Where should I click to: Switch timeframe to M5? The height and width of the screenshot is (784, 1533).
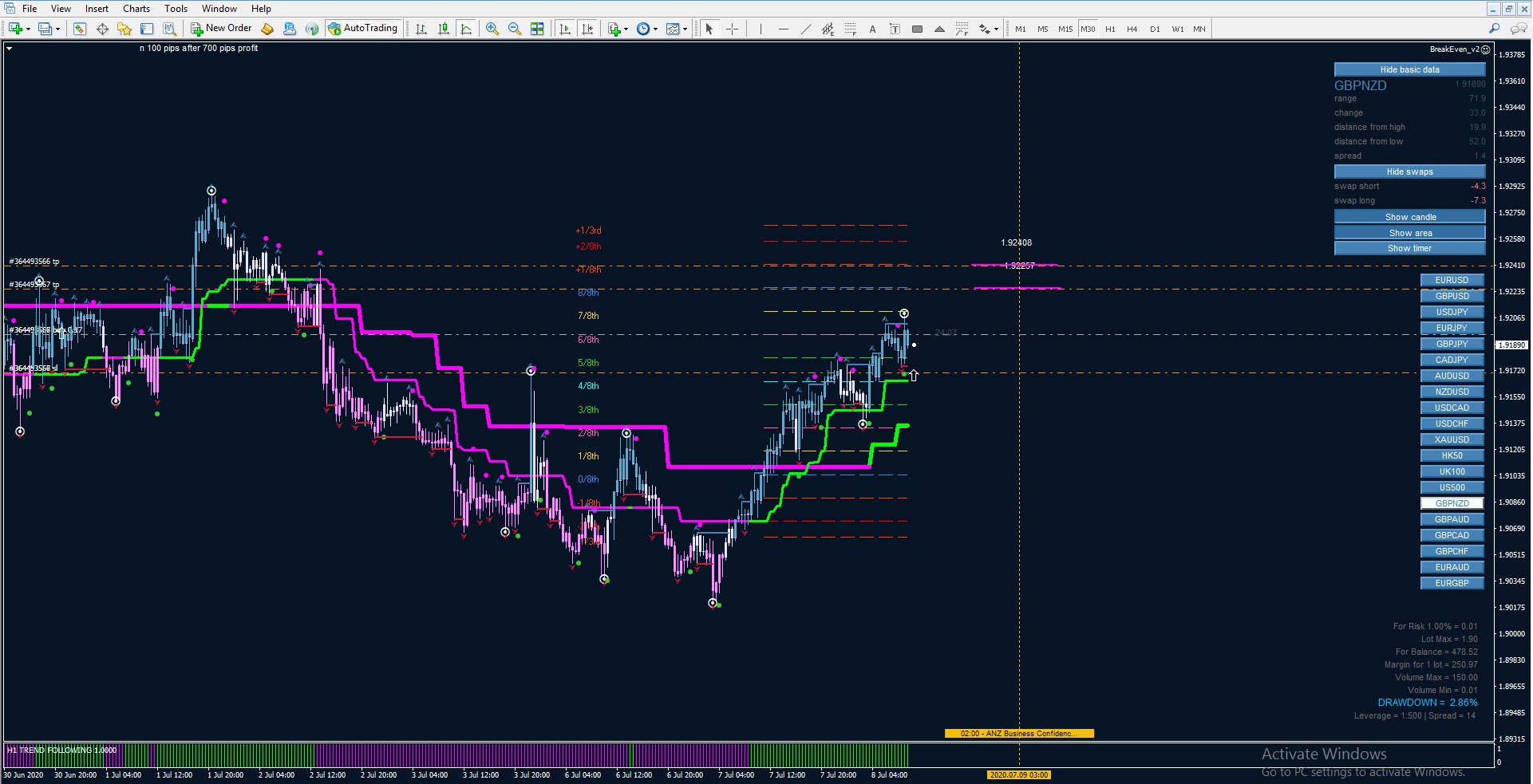point(1043,29)
